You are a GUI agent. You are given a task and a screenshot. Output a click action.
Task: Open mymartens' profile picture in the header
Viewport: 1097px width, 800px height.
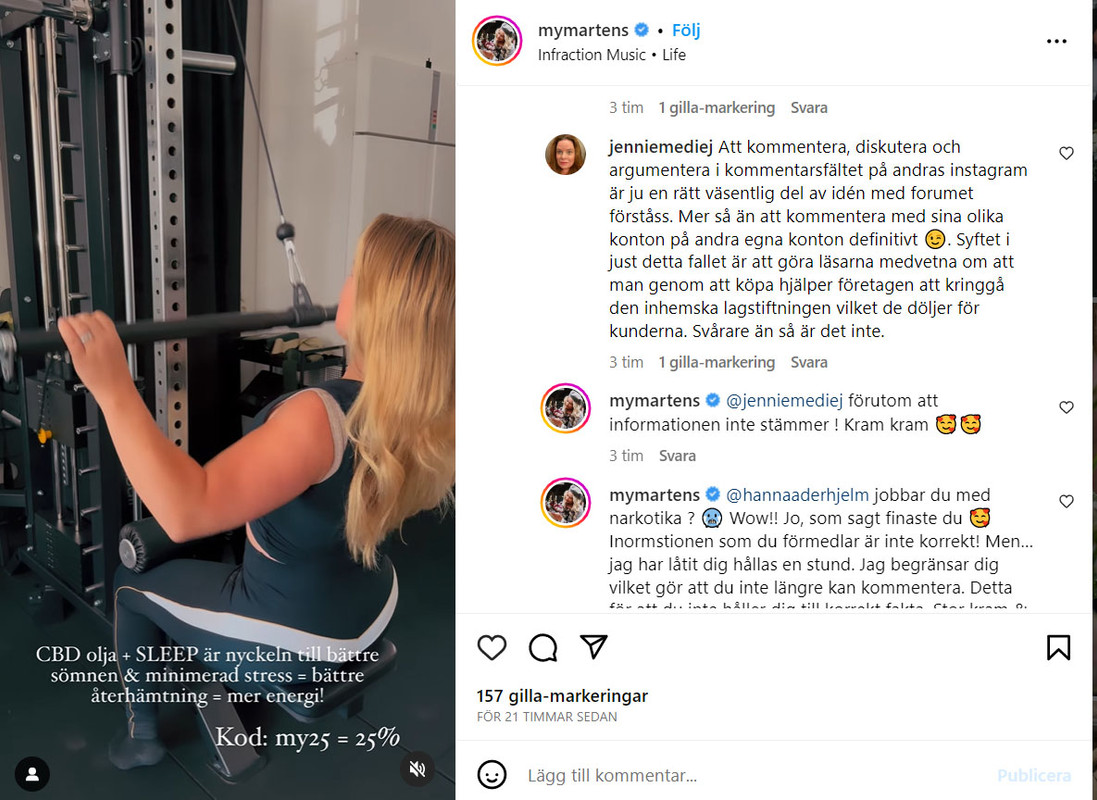click(x=497, y=41)
